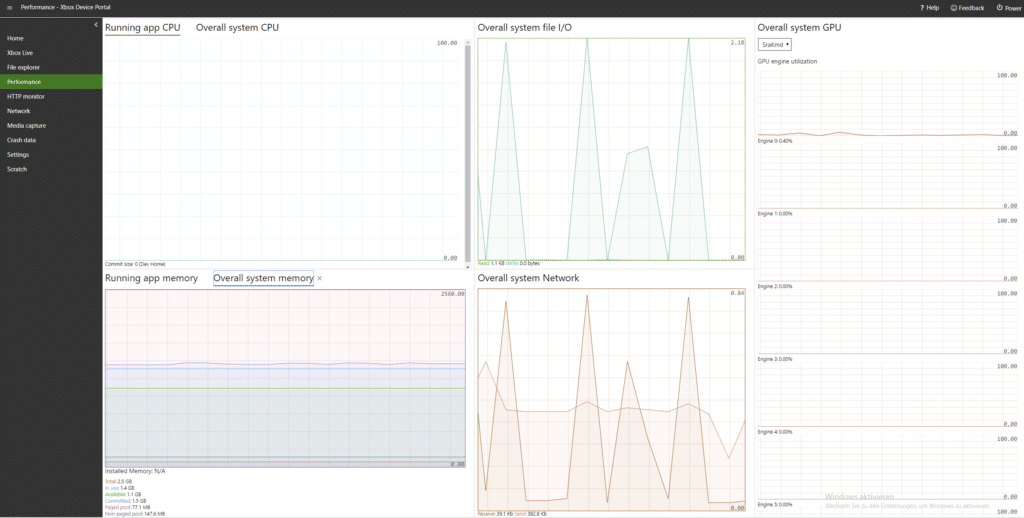Click the Total: 2.5 GB memory value
This screenshot has height=518, width=1024.
click(x=118, y=481)
